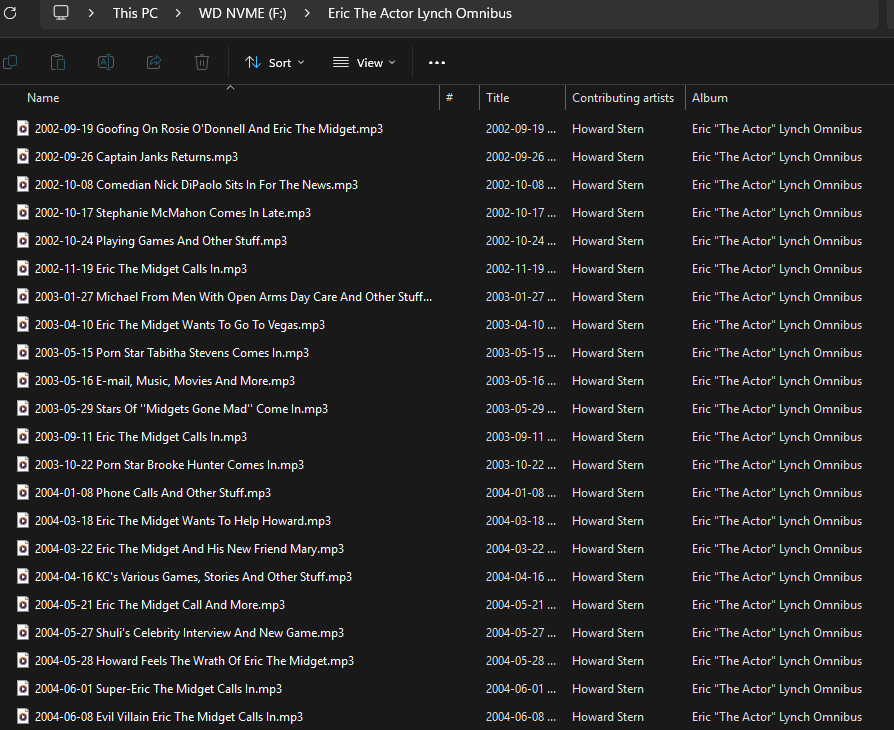Select 2004-05-21 Eric The Midget Call And More.mp3
894x730 pixels.
coord(160,605)
